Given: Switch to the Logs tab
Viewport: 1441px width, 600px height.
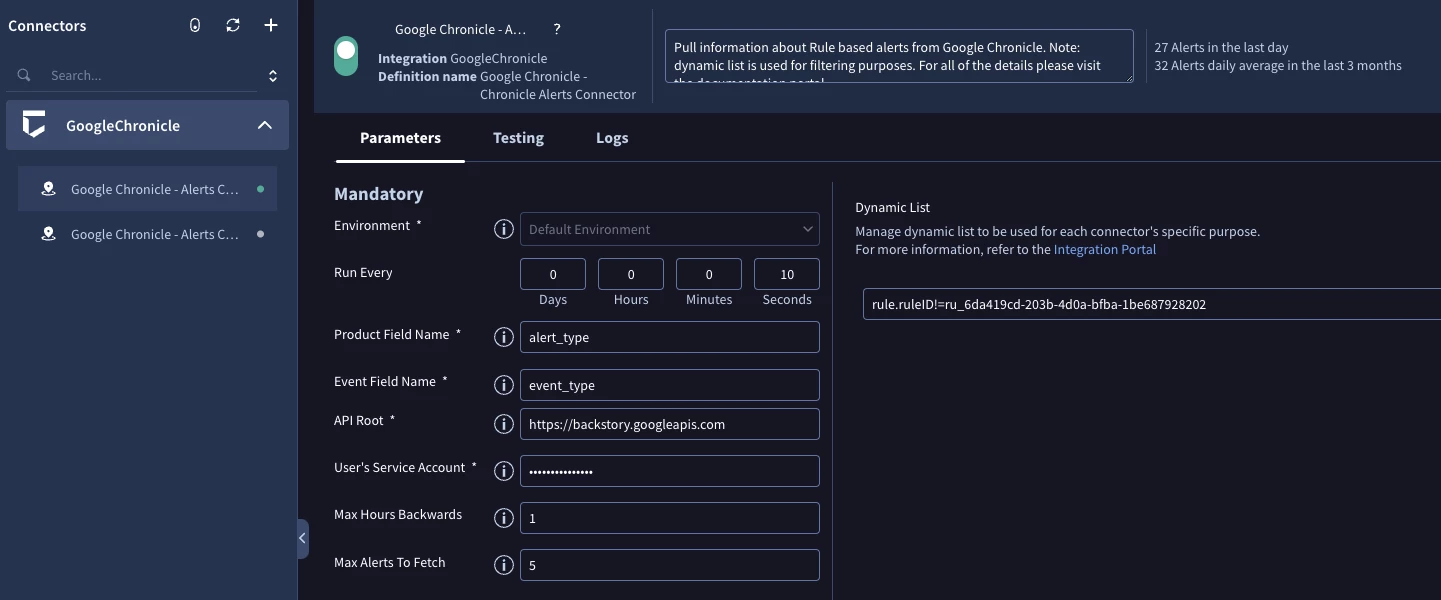Looking at the screenshot, I should tap(612, 138).
